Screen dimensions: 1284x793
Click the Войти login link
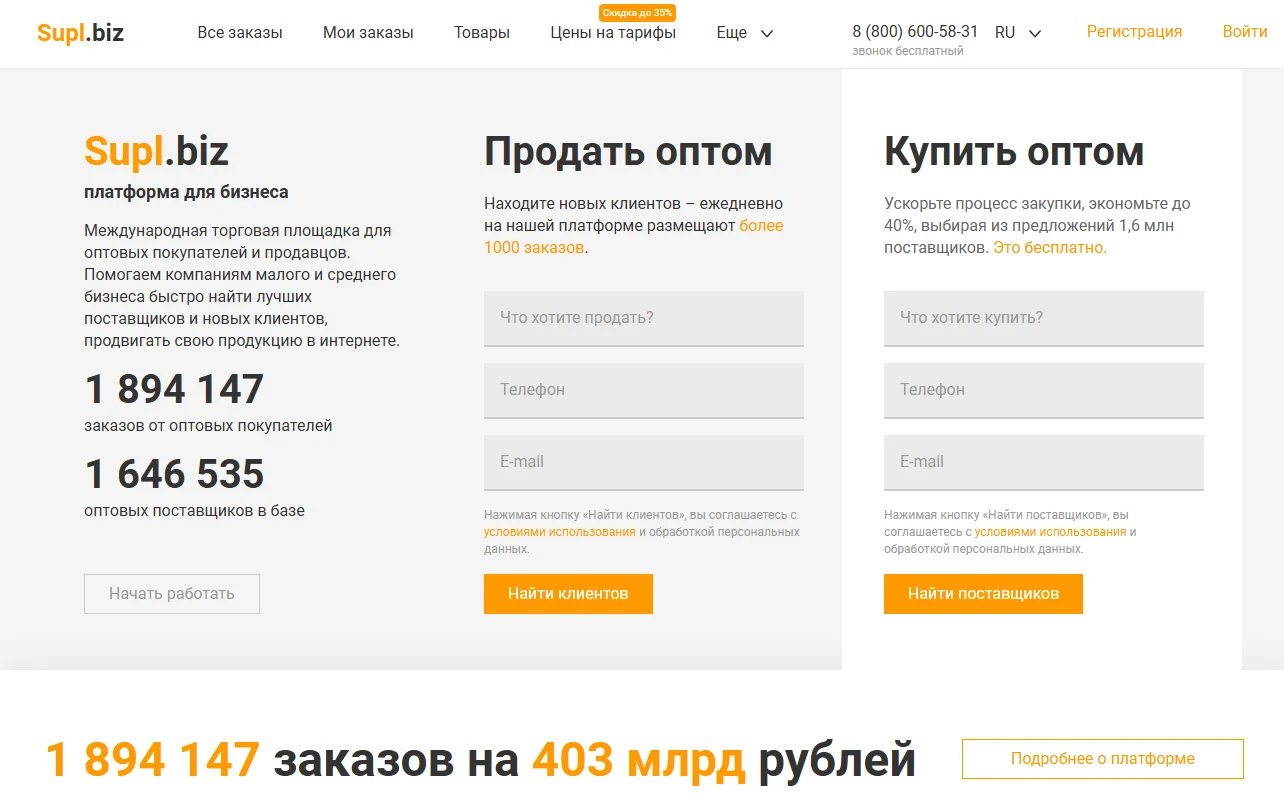(1245, 32)
